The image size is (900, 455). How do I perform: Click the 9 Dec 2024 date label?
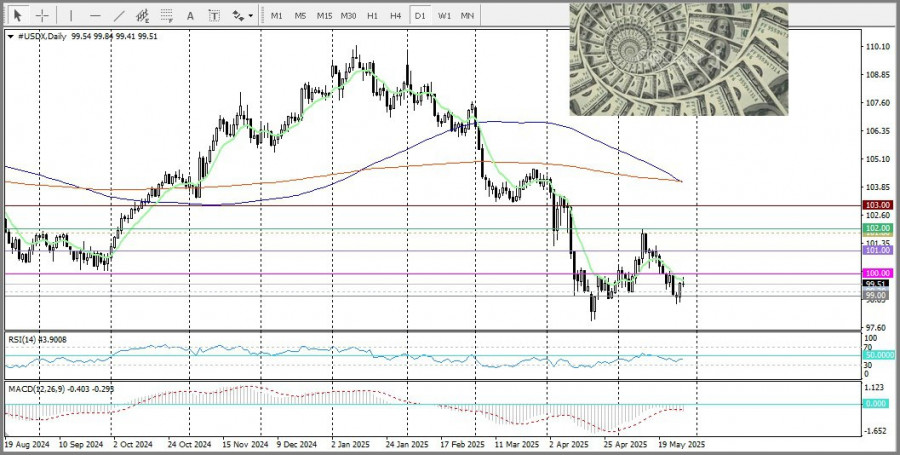pyautogui.click(x=297, y=445)
